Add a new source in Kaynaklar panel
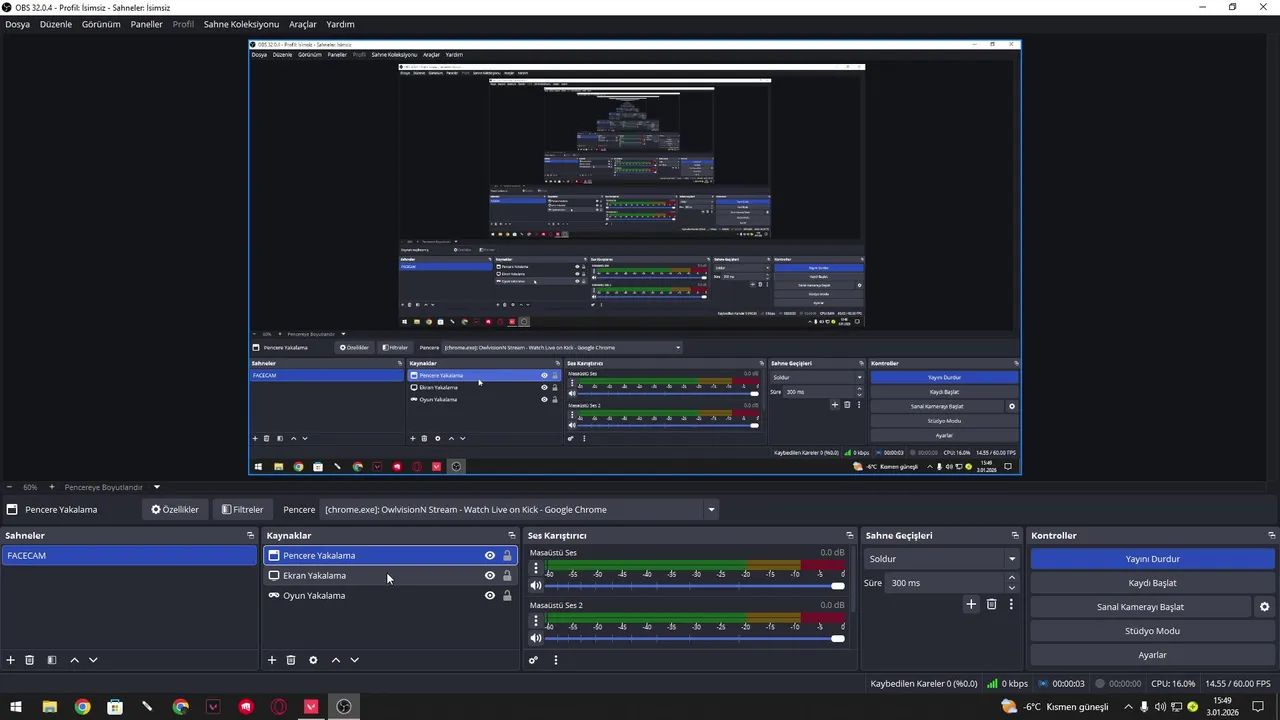 (272, 660)
